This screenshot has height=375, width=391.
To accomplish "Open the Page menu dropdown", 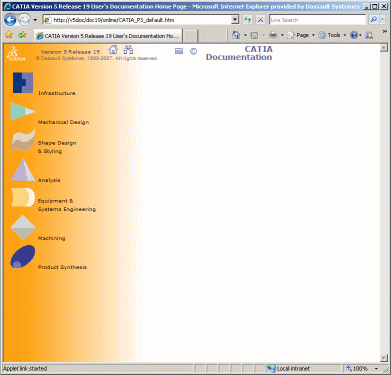I will click(301, 35).
